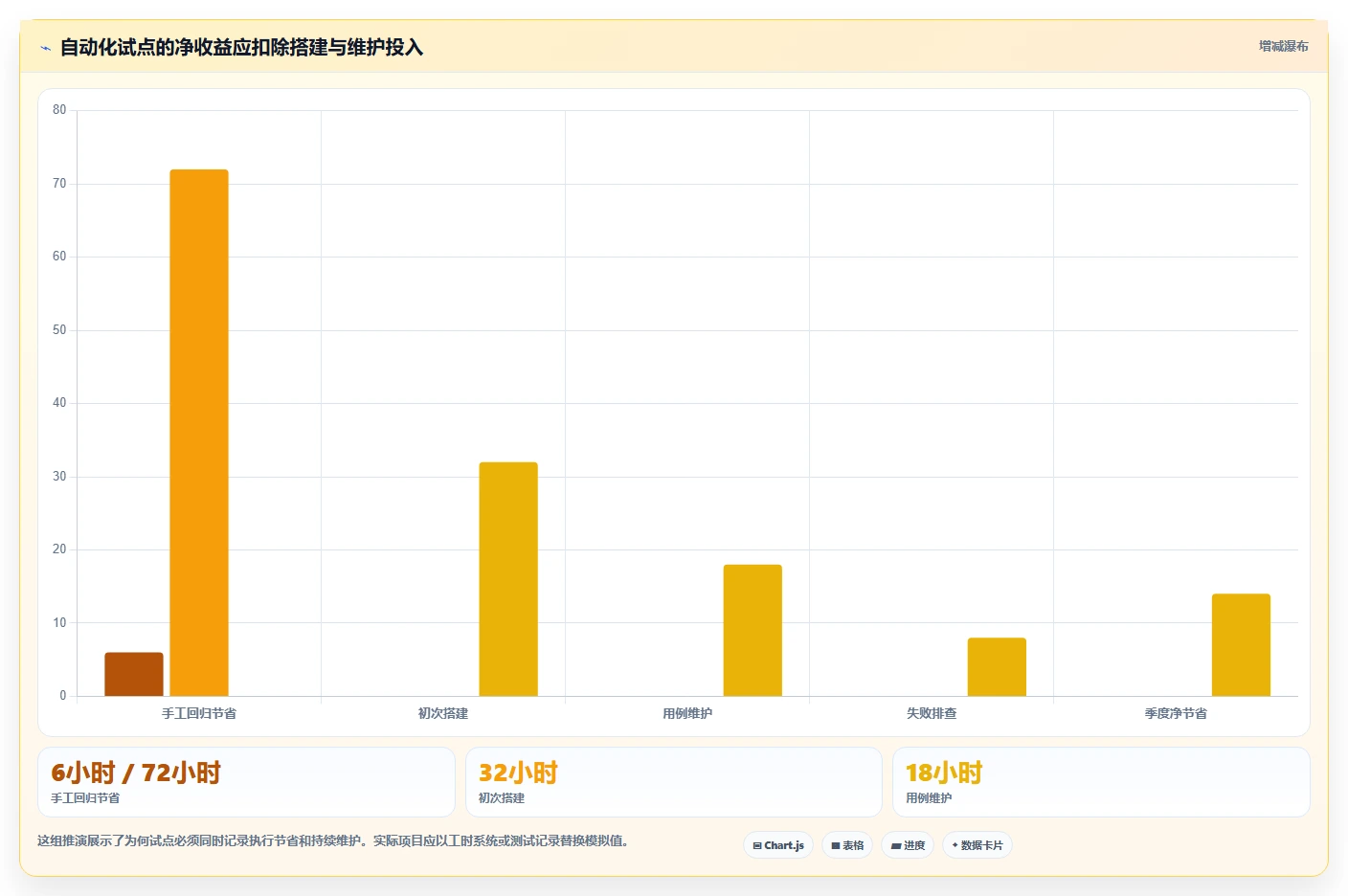This screenshot has width=1348, height=896.
Task: Click the 失败排查 yellow bar
Action: click(x=997, y=666)
